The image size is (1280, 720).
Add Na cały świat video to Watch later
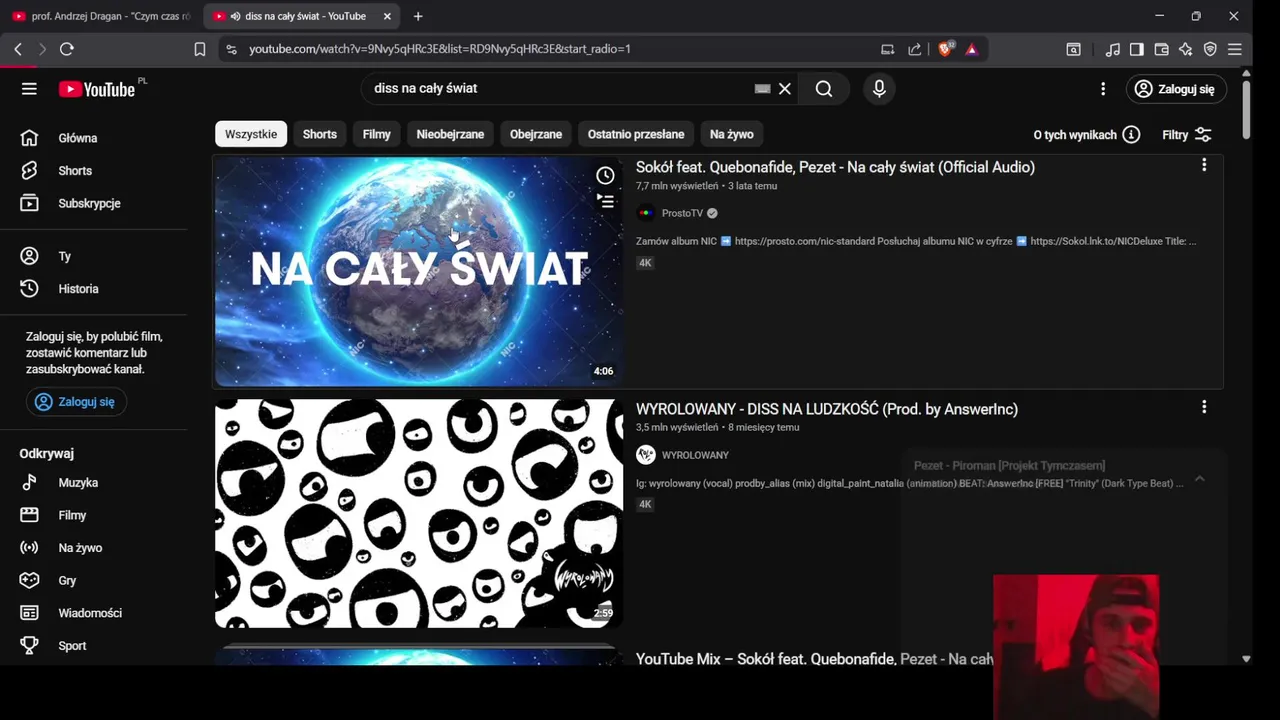[x=605, y=176]
